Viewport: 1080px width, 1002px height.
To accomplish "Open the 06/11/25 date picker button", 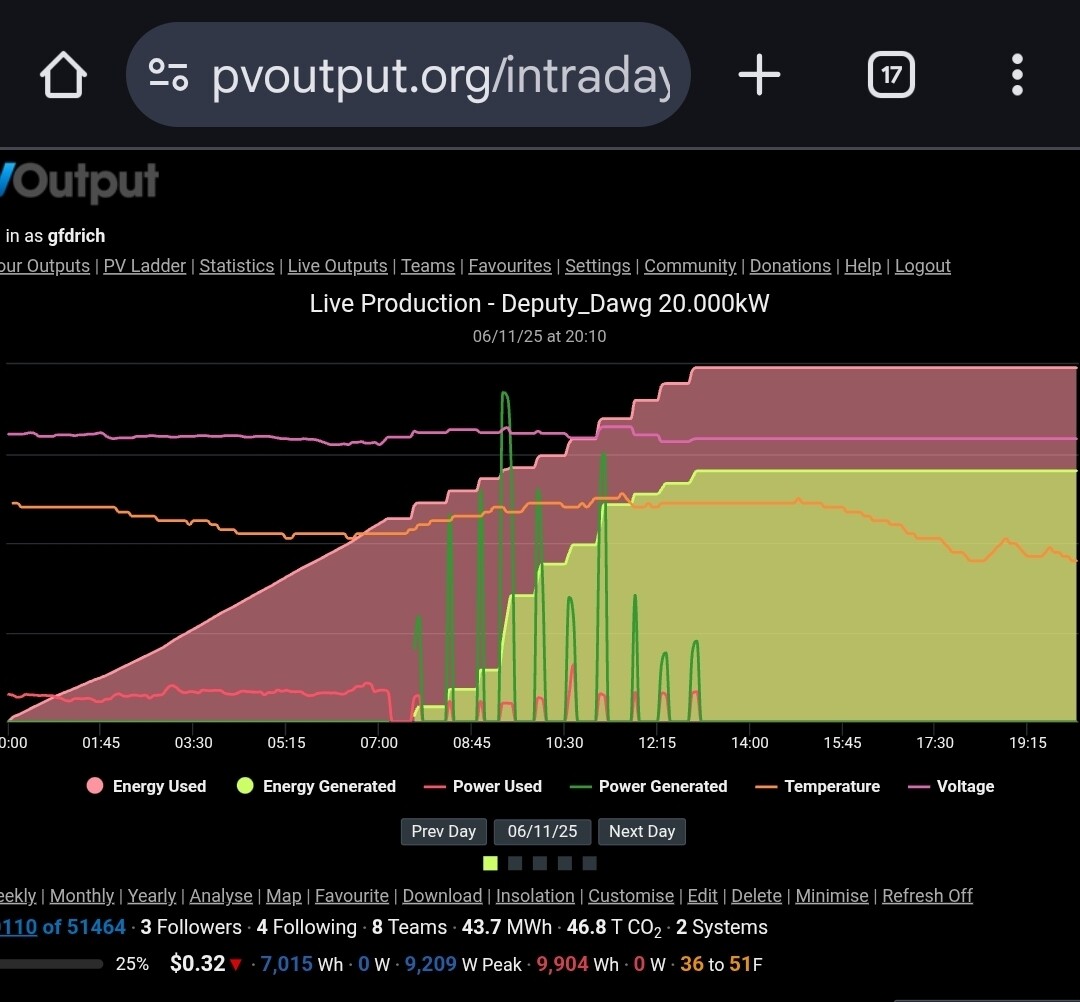I will (542, 831).
